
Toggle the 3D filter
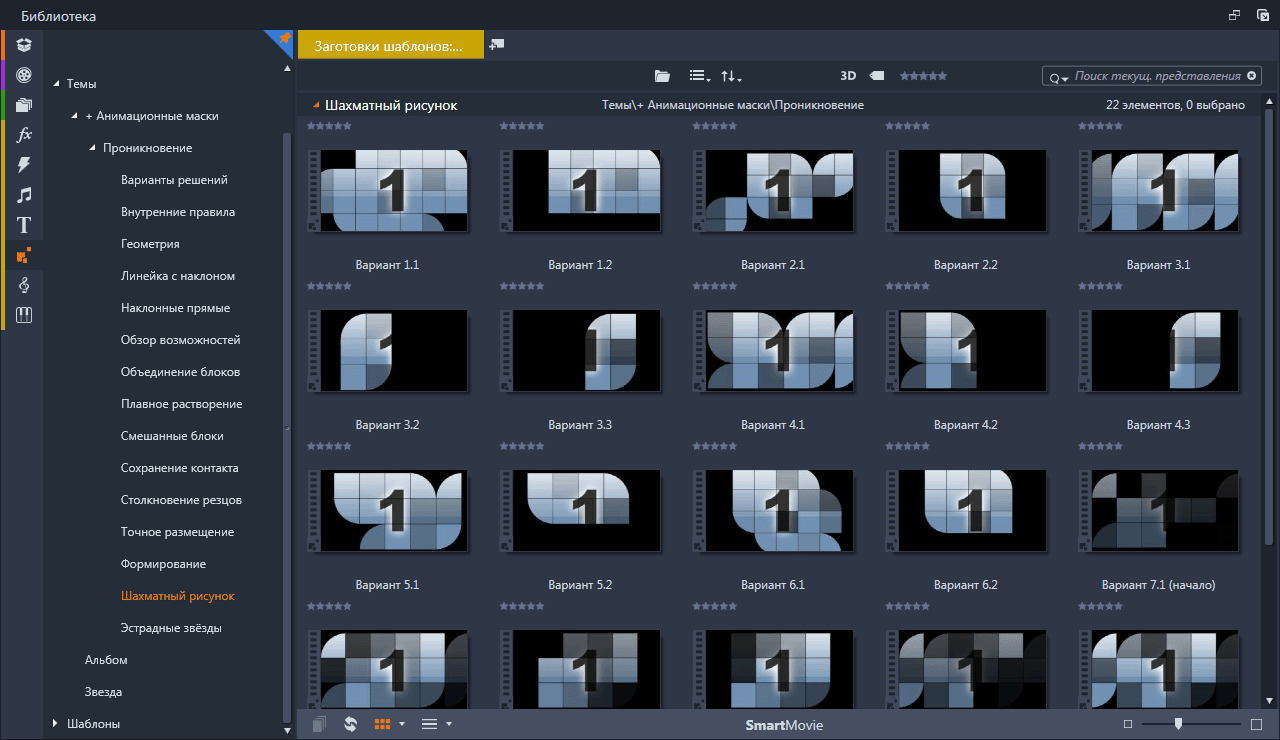[x=848, y=76]
